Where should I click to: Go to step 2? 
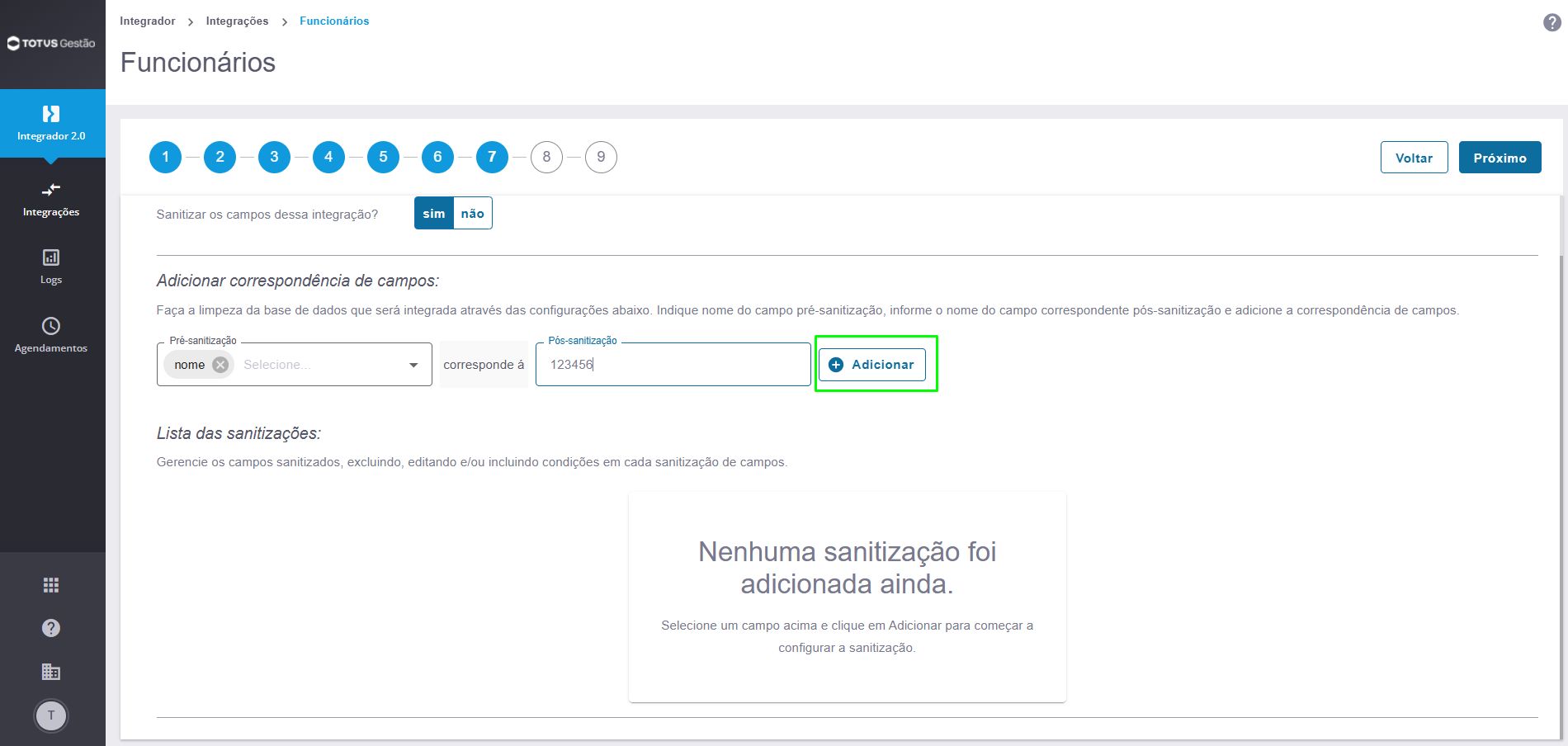[x=220, y=157]
